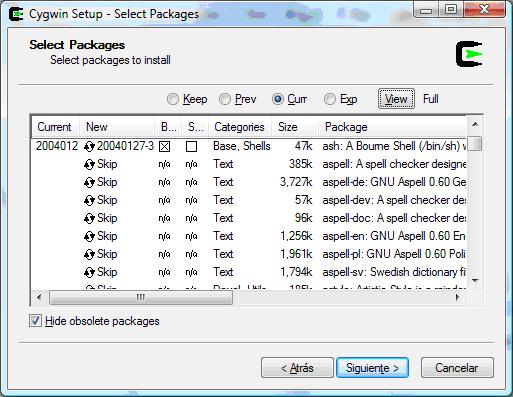513x397 pixels.
Task: Click the B... column header
Action: [168, 127]
